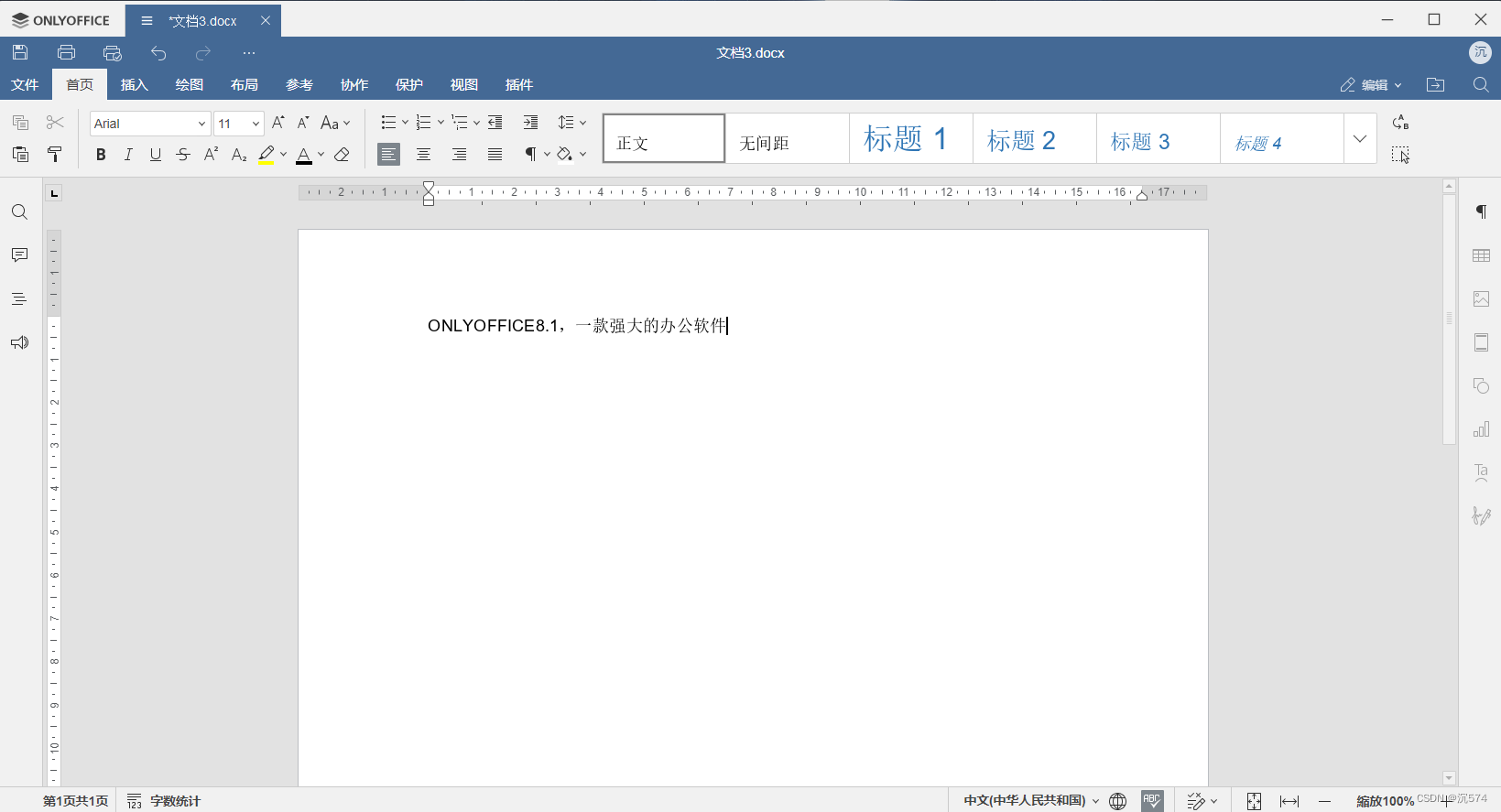Viewport: 1501px width, 812px height.
Task: Open the document language dropdown
Action: tap(1031, 800)
